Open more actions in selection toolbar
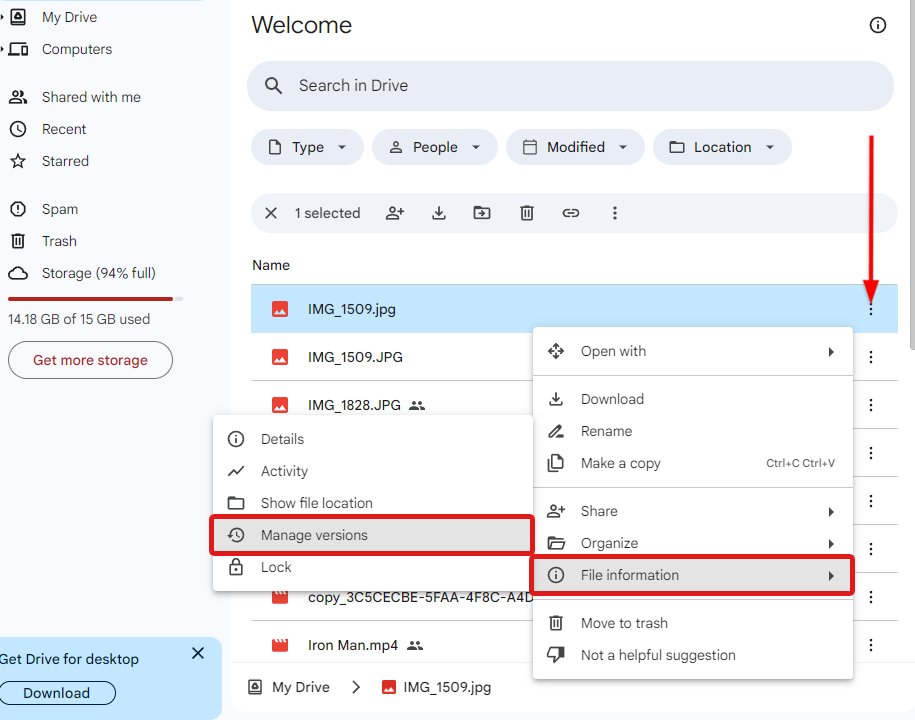 (x=614, y=213)
